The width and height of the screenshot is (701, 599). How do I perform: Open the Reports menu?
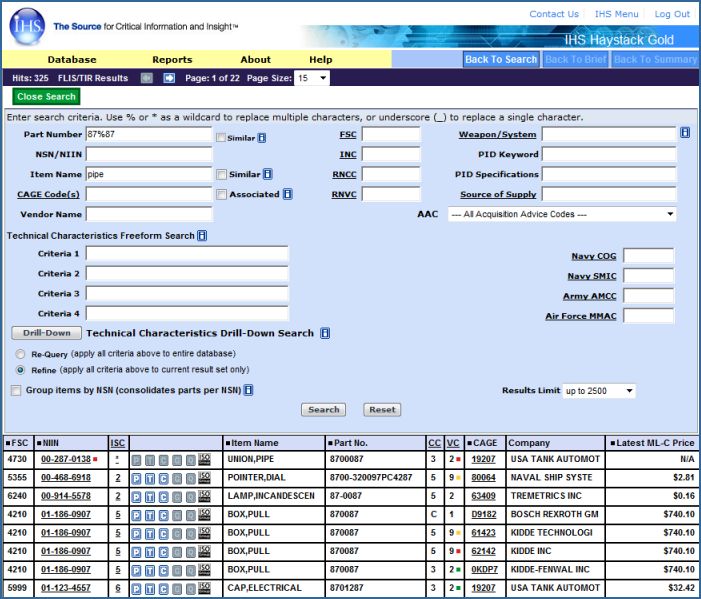172,59
